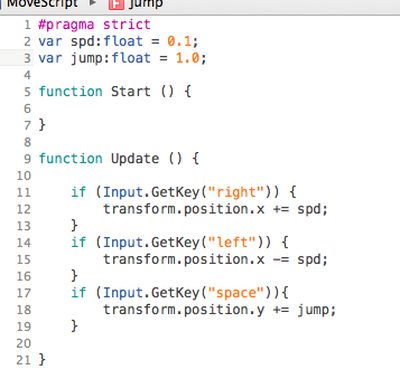
Task: Click the opening brace after Start ()
Action: pyautogui.click(x=188, y=92)
